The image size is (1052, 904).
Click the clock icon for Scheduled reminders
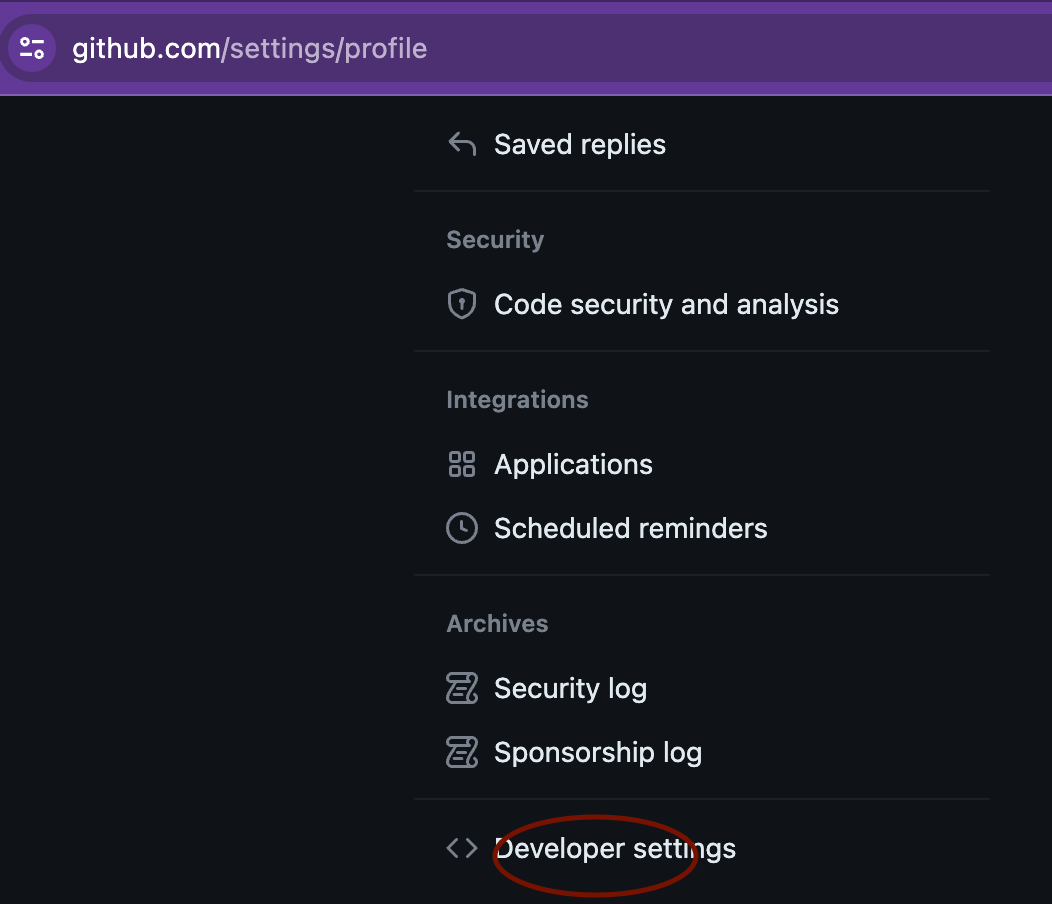click(x=462, y=528)
